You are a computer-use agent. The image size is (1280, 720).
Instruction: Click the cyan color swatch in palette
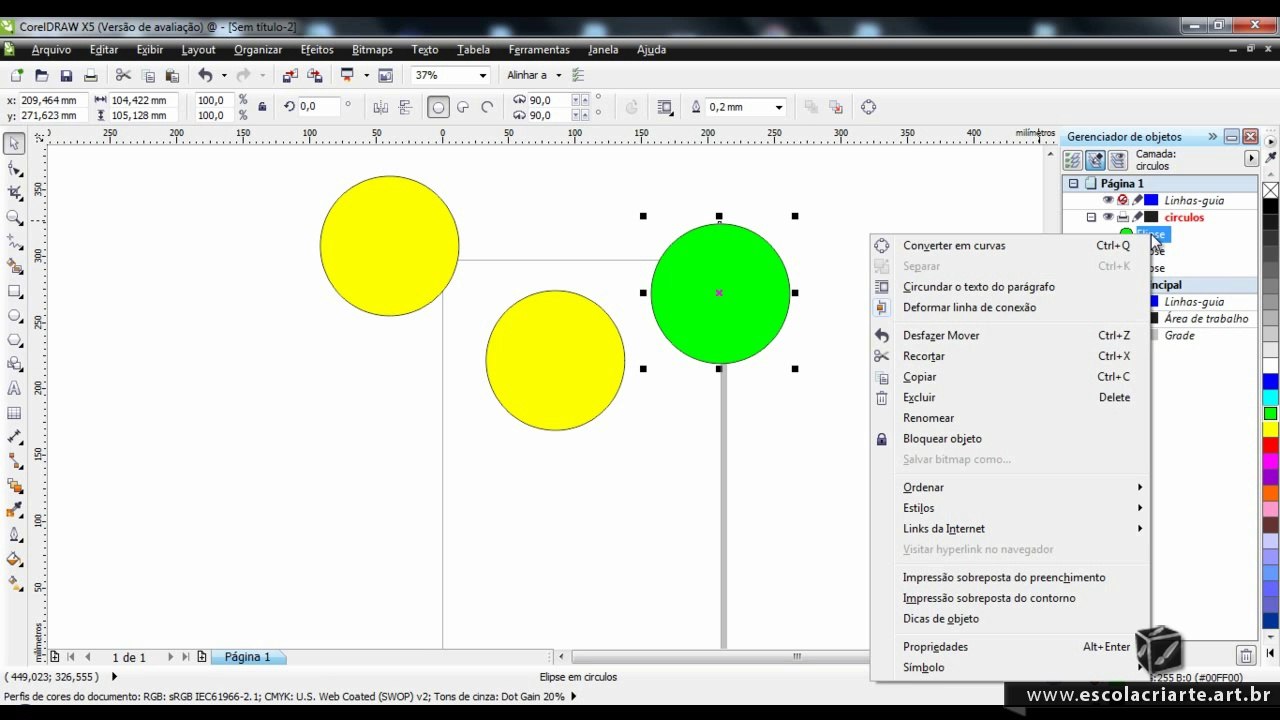point(1270,397)
